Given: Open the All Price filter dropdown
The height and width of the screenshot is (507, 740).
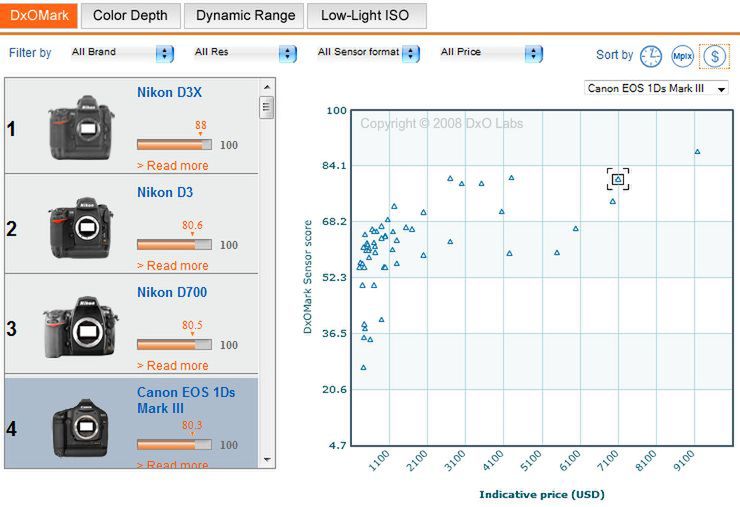Looking at the screenshot, I should pyautogui.click(x=491, y=53).
